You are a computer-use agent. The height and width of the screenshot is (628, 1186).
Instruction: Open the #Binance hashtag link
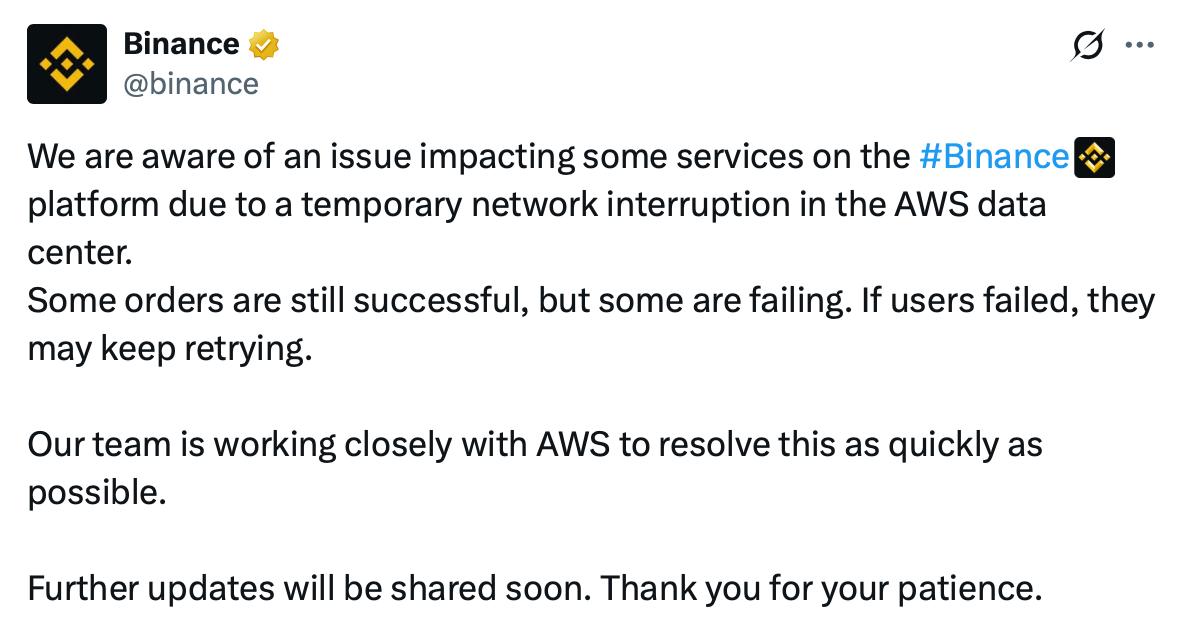click(x=994, y=157)
